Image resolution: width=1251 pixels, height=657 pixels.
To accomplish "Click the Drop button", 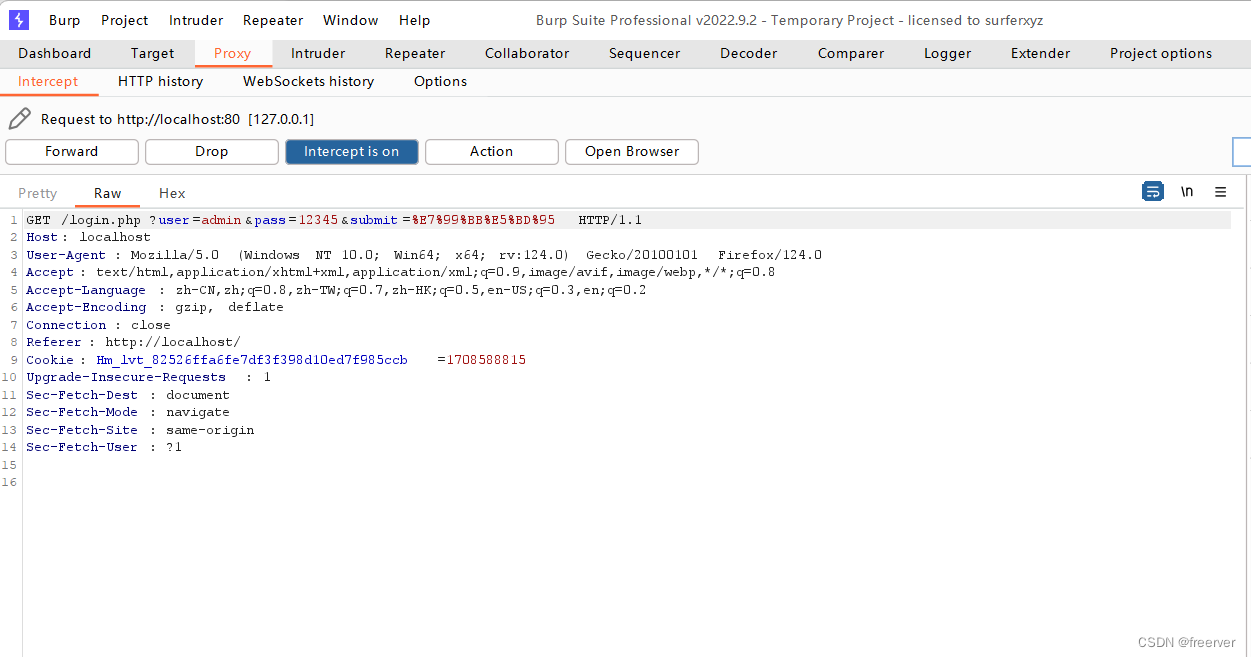I will [212, 152].
